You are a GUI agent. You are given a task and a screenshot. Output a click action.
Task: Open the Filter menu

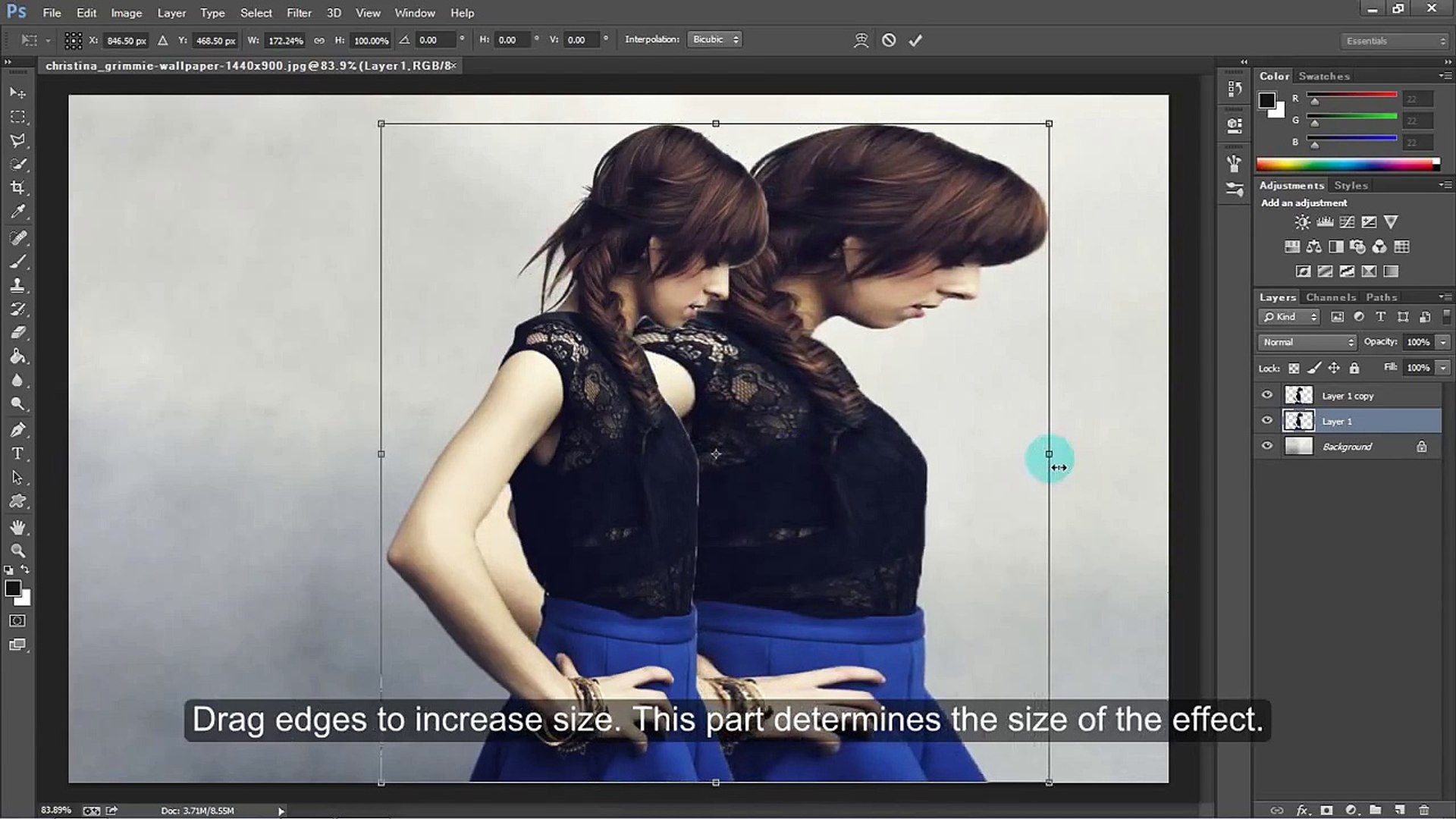point(299,13)
